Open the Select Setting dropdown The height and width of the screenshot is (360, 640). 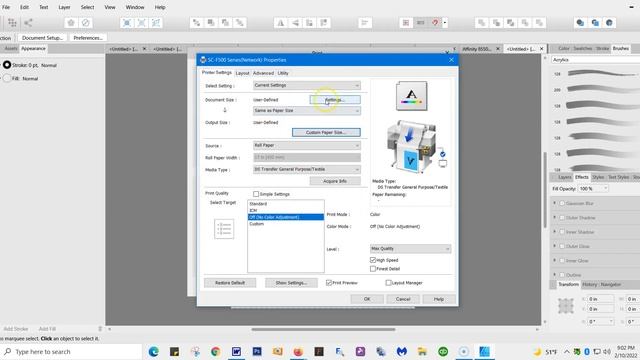(x=307, y=85)
